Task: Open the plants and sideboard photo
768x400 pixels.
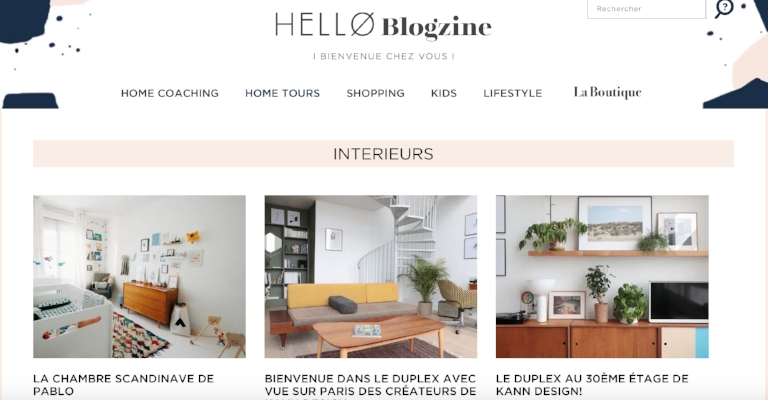Action: [x=602, y=277]
